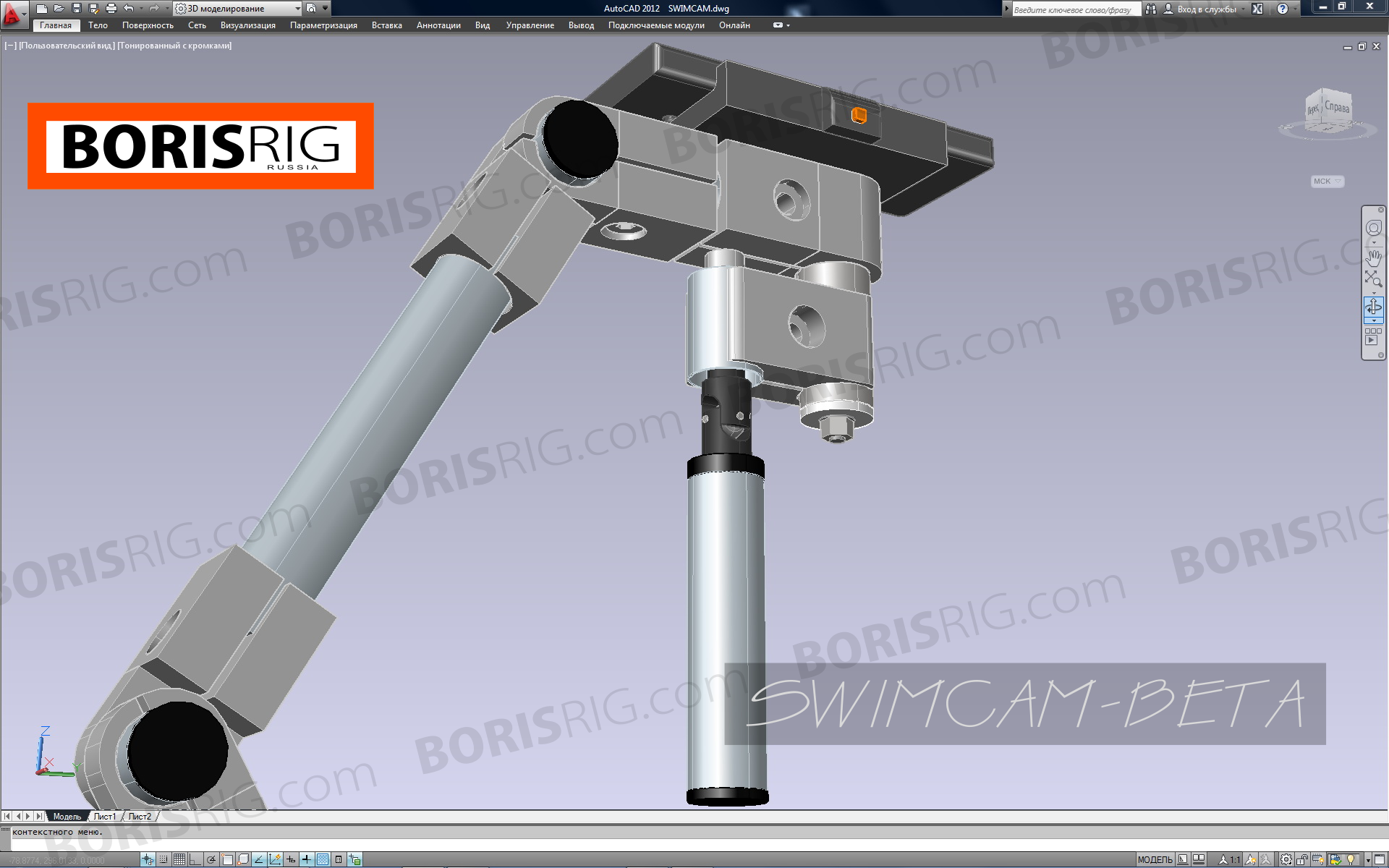This screenshot has height=868, width=1389.
Task: Click the ViewCube Справа face
Action: [x=1336, y=109]
